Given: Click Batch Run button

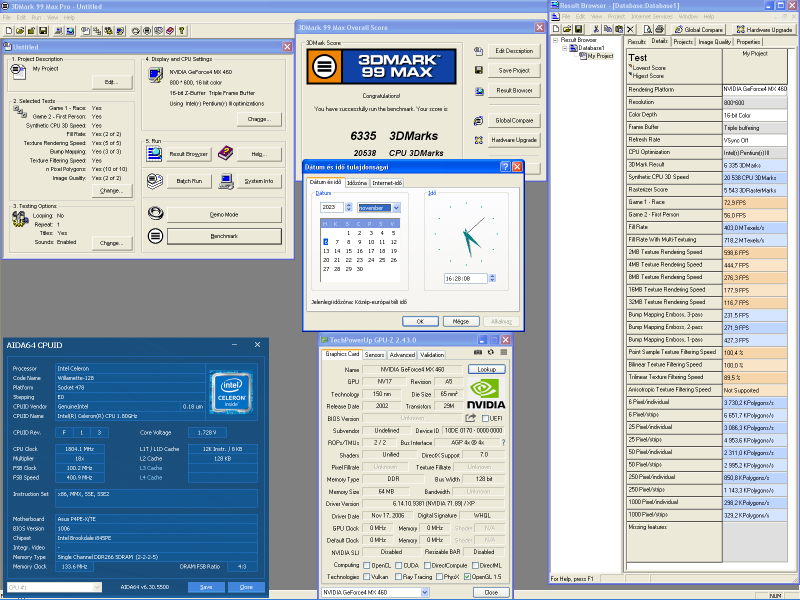Looking at the screenshot, I should (189, 181).
